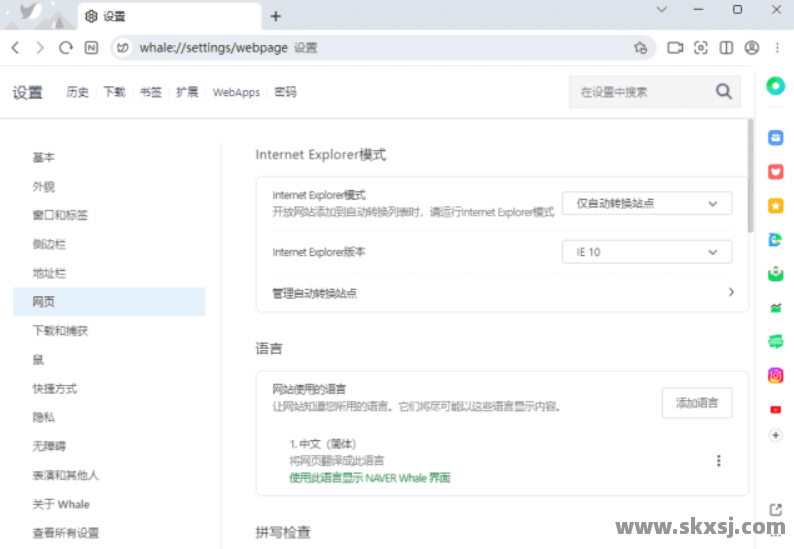Reload the current page
This screenshot has height=549, width=794.
66,47
